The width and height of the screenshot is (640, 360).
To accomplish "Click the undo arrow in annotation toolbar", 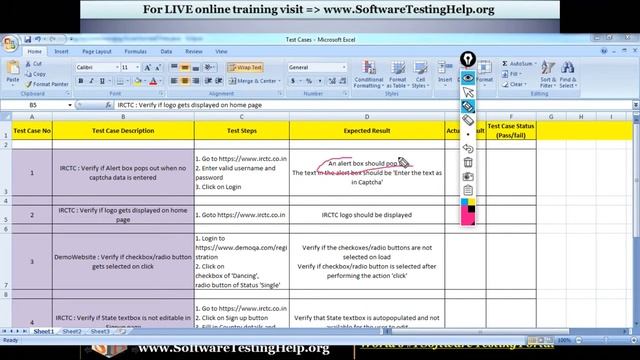I will [468, 148].
